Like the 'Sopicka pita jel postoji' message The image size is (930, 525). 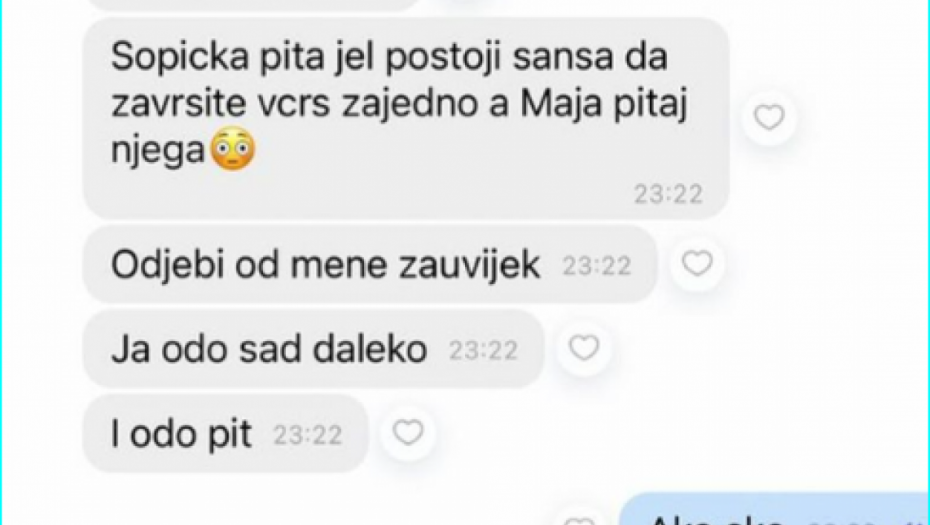point(769,117)
